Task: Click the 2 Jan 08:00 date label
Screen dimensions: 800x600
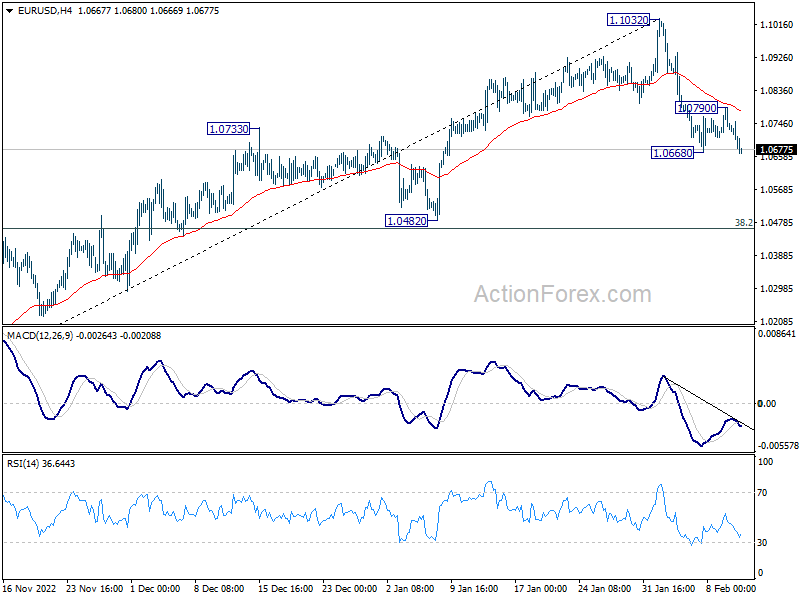Action: coord(410,588)
